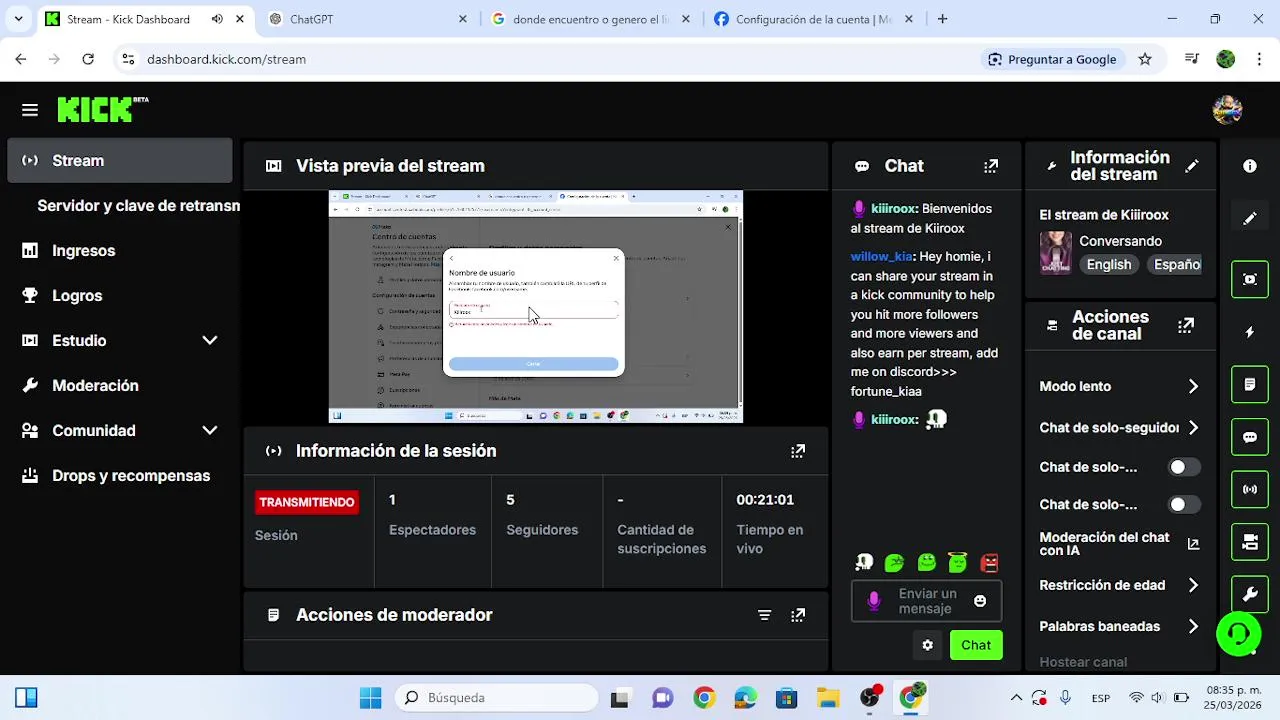Edit stream info using the pencil in Información del stream
Viewport: 1280px width, 720px height.
[x=1192, y=166]
